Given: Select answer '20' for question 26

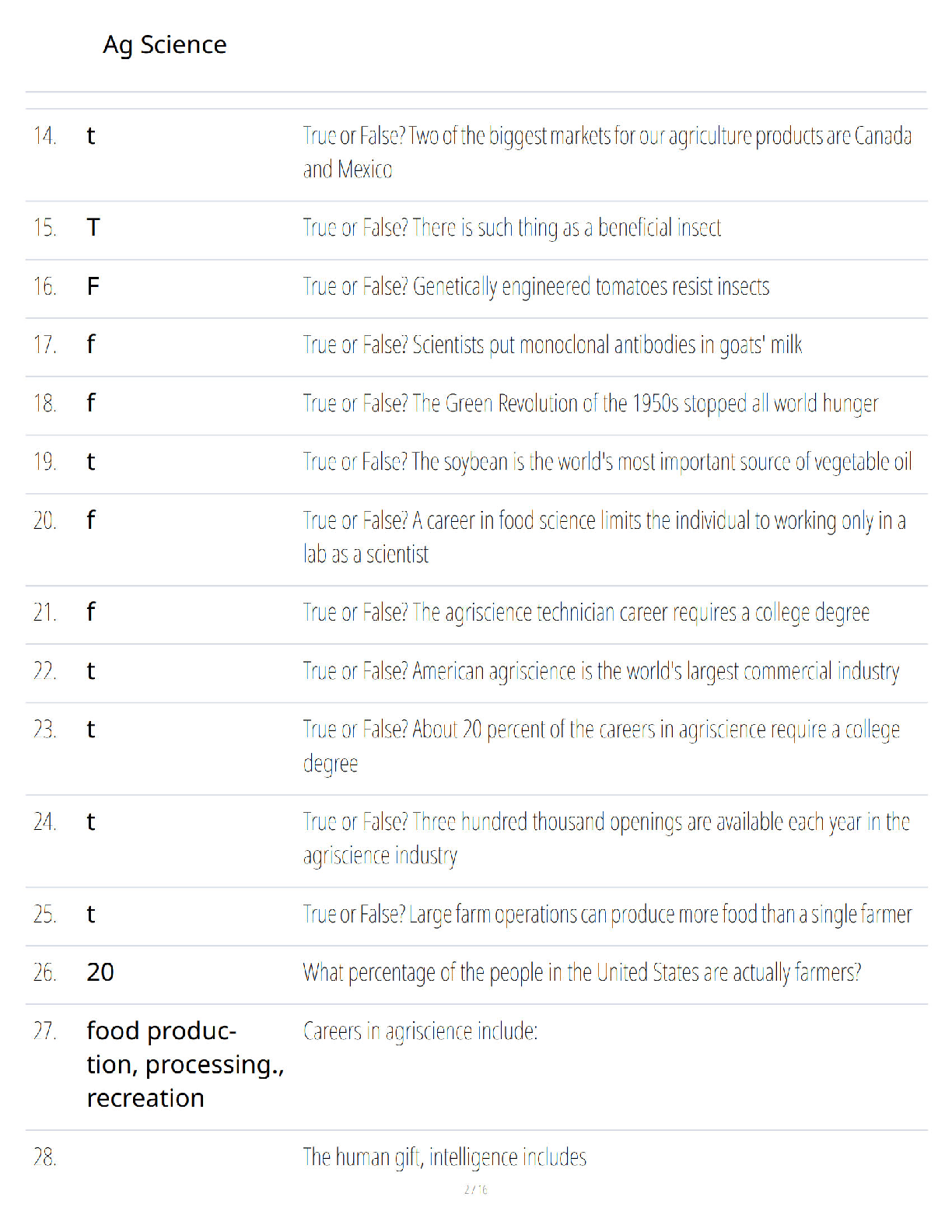Looking at the screenshot, I should [x=100, y=972].
